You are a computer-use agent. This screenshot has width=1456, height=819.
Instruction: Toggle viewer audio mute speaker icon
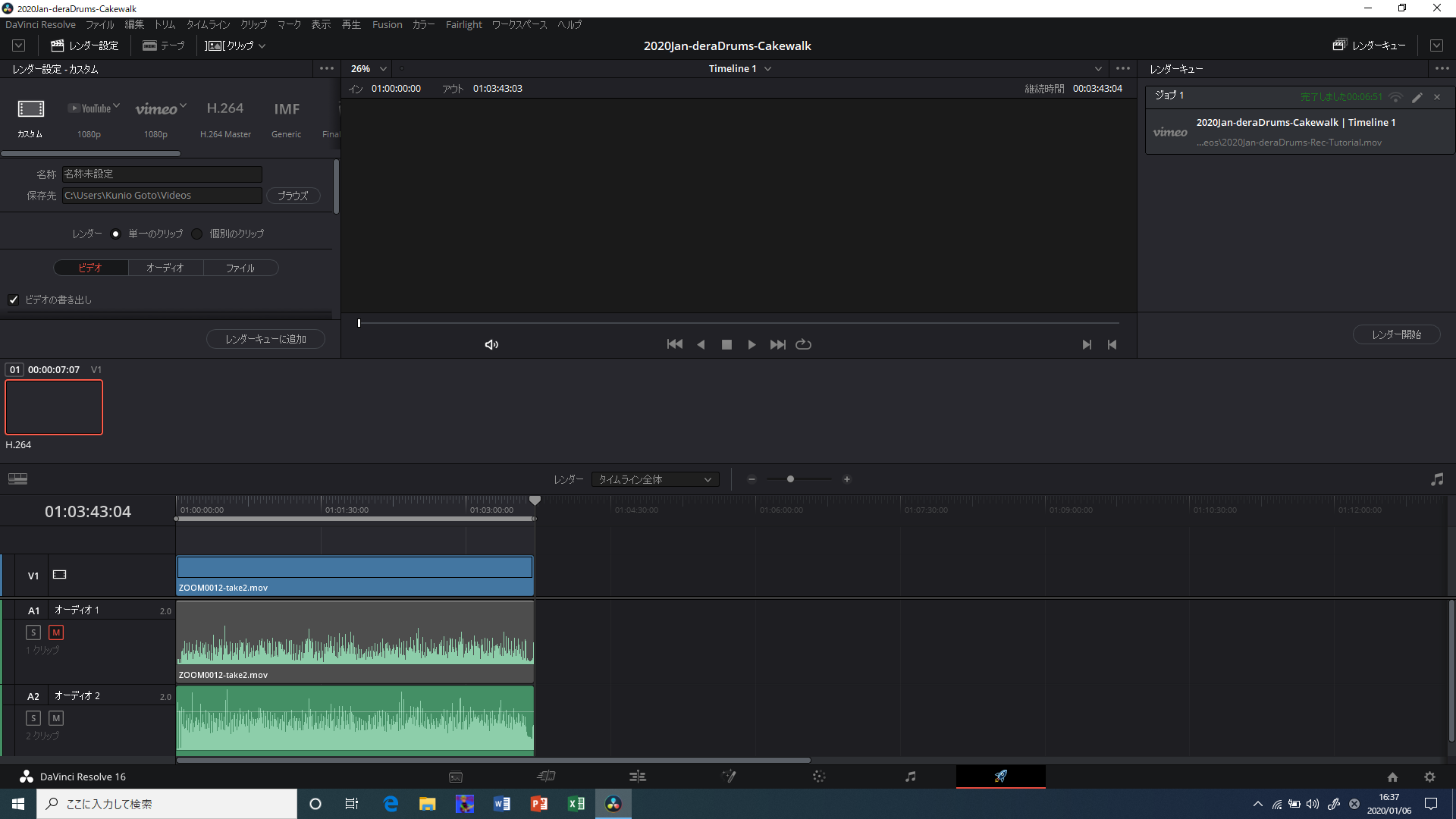coord(491,344)
